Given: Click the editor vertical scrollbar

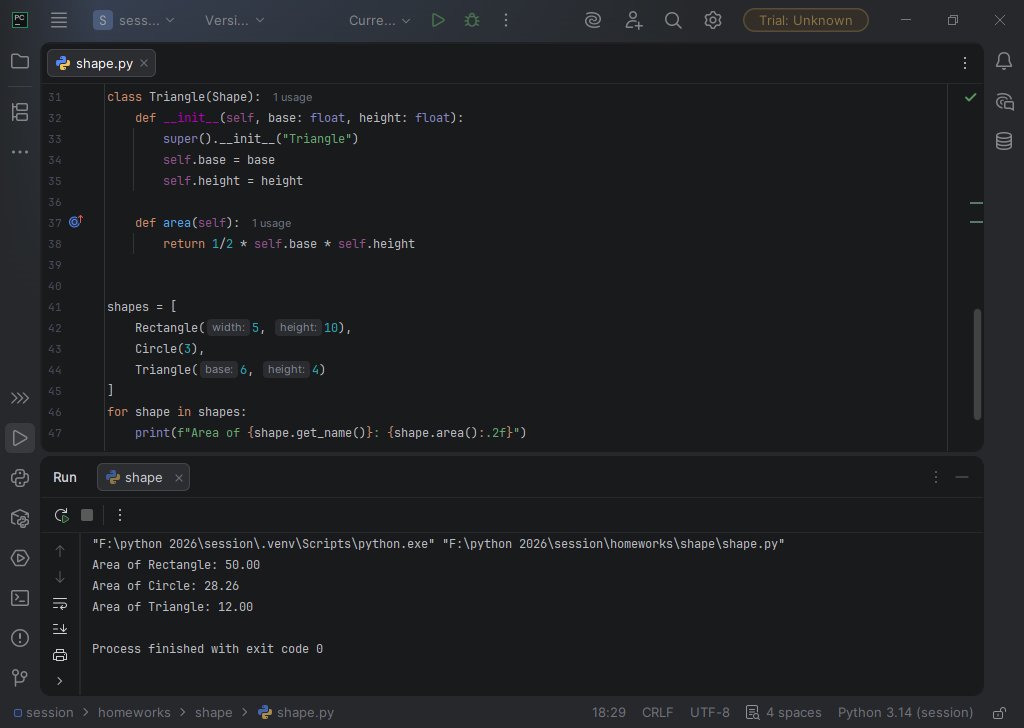Looking at the screenshot, I should click(x=977, y=364).
